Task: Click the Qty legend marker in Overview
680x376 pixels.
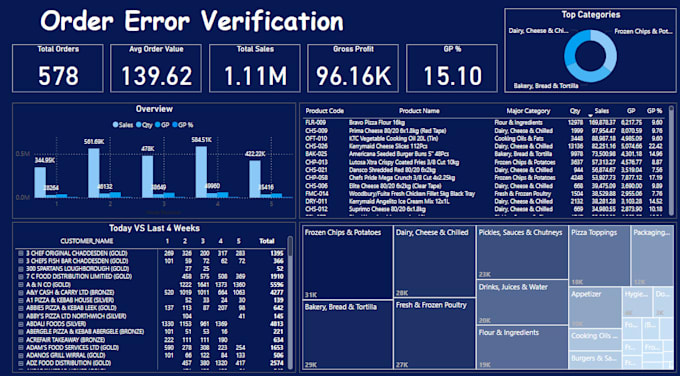Action: click(x=138, y=125)
